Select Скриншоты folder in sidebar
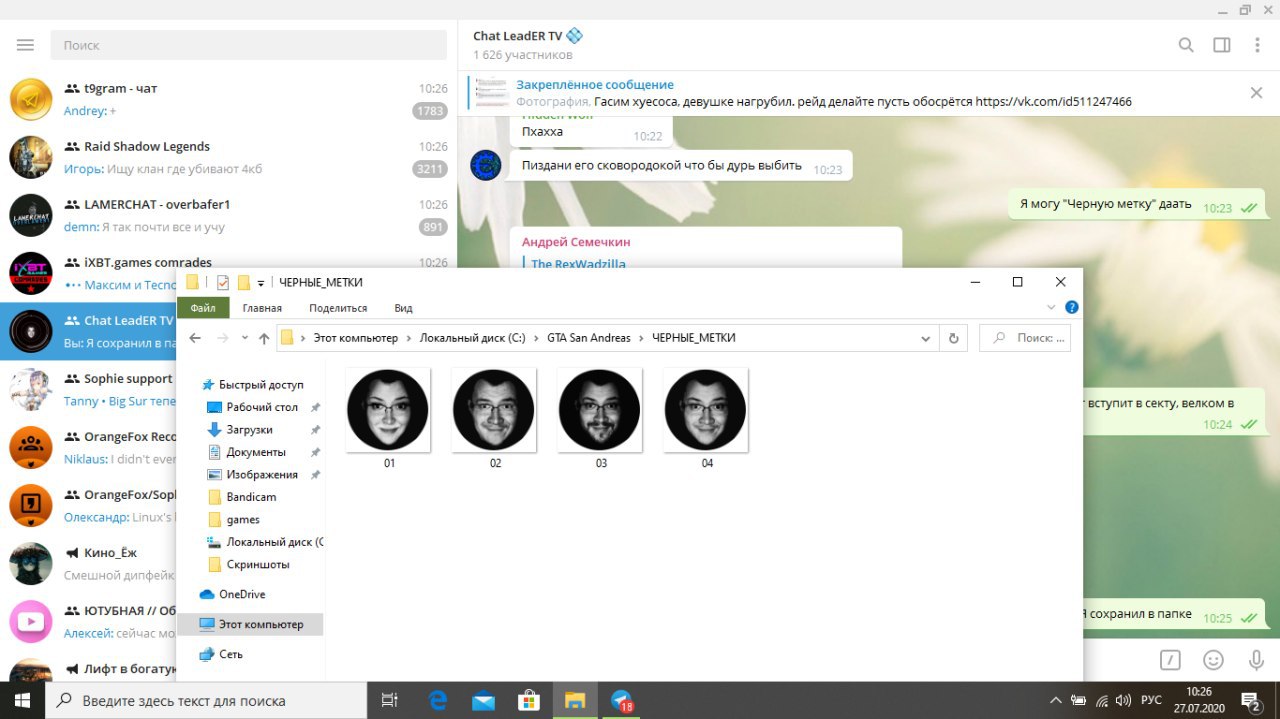1280x719 pixels. coord(258,564)
